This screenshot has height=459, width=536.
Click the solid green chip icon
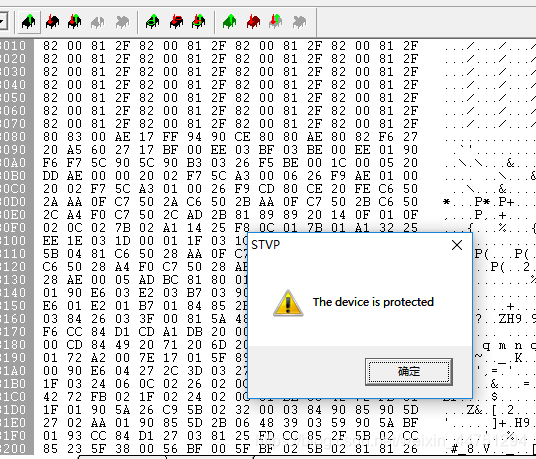[230, 22]
